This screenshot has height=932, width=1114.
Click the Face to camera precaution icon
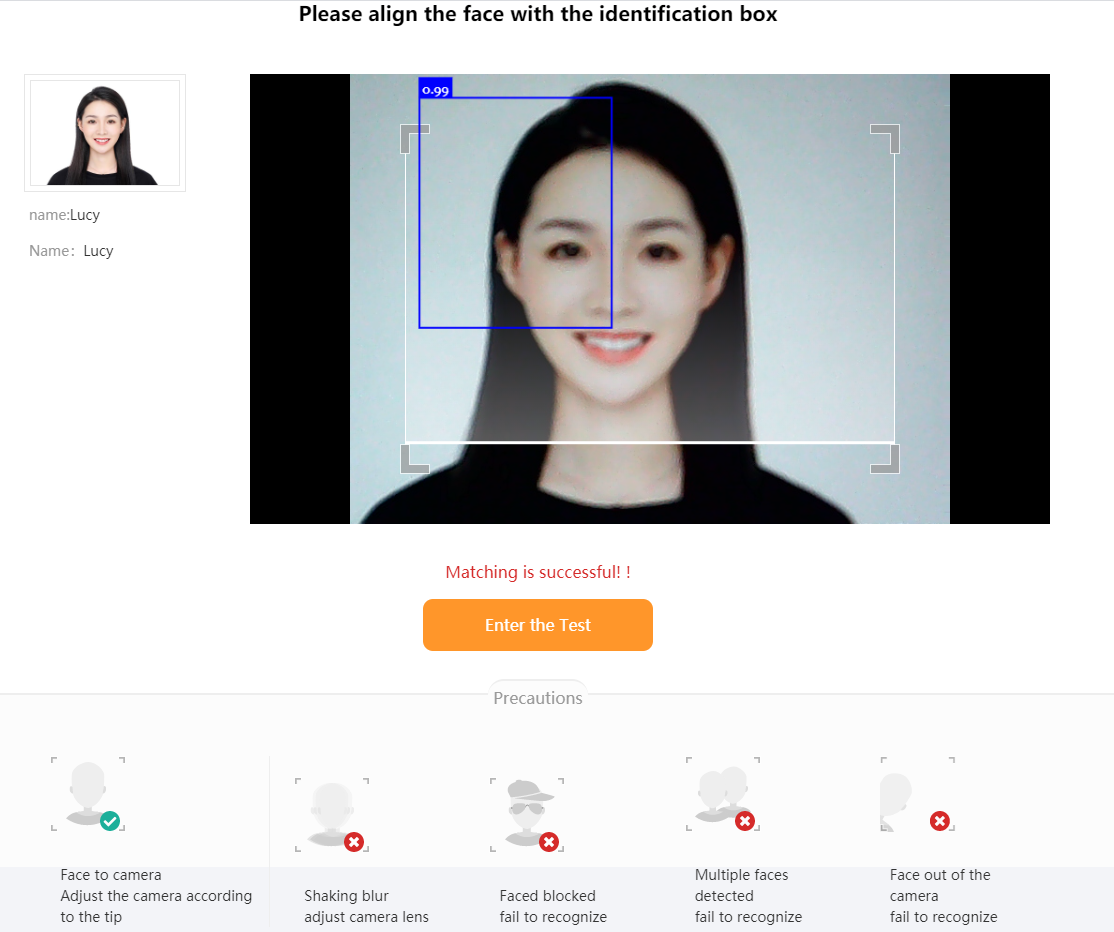pos(88,793)
